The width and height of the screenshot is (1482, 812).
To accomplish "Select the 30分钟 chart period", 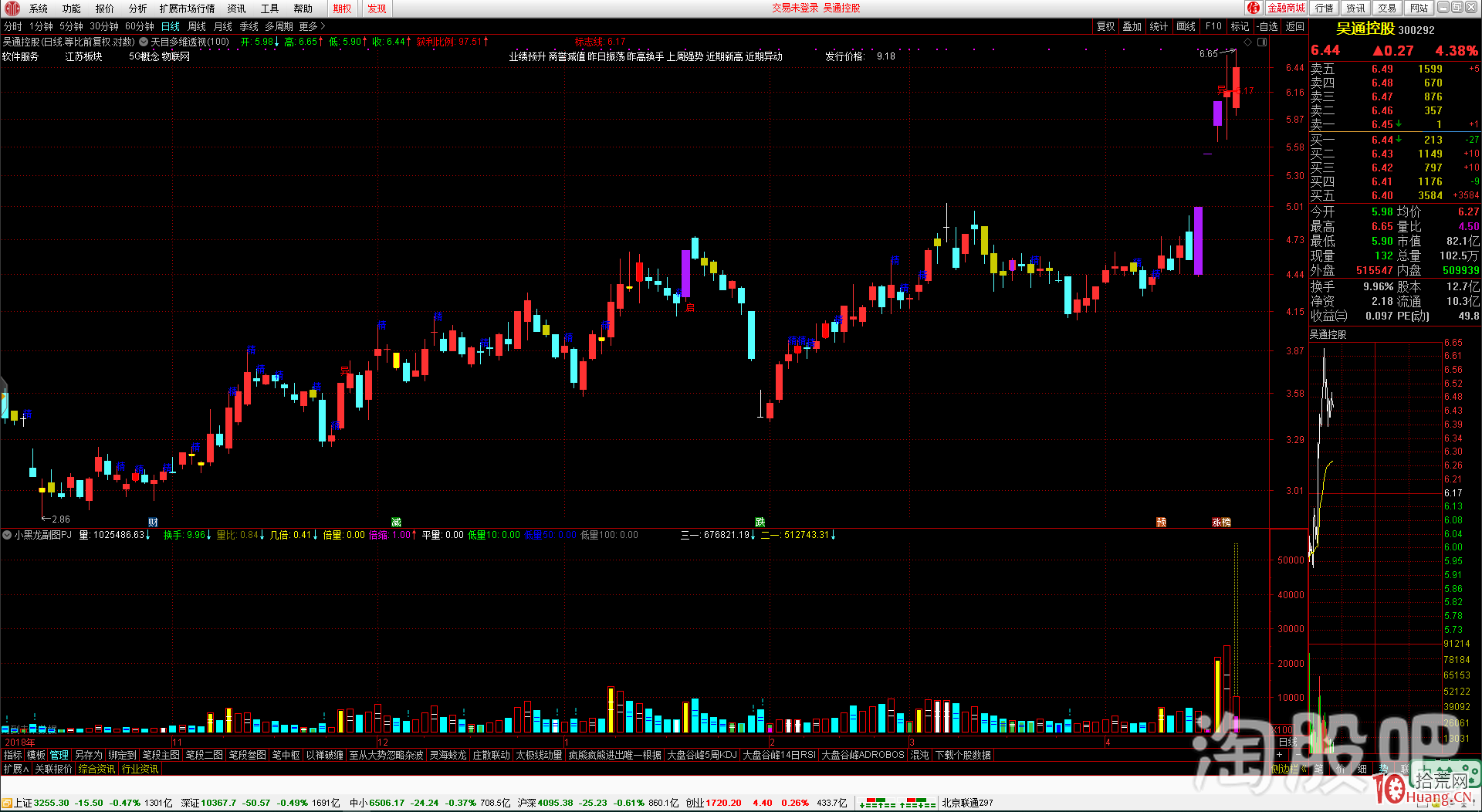I will click(104, 26).
